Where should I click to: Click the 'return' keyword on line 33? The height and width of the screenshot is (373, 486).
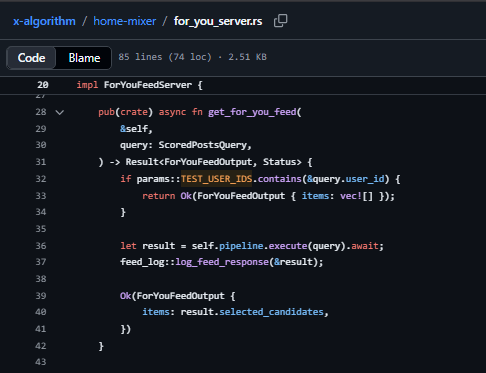(x=159, y=196)
